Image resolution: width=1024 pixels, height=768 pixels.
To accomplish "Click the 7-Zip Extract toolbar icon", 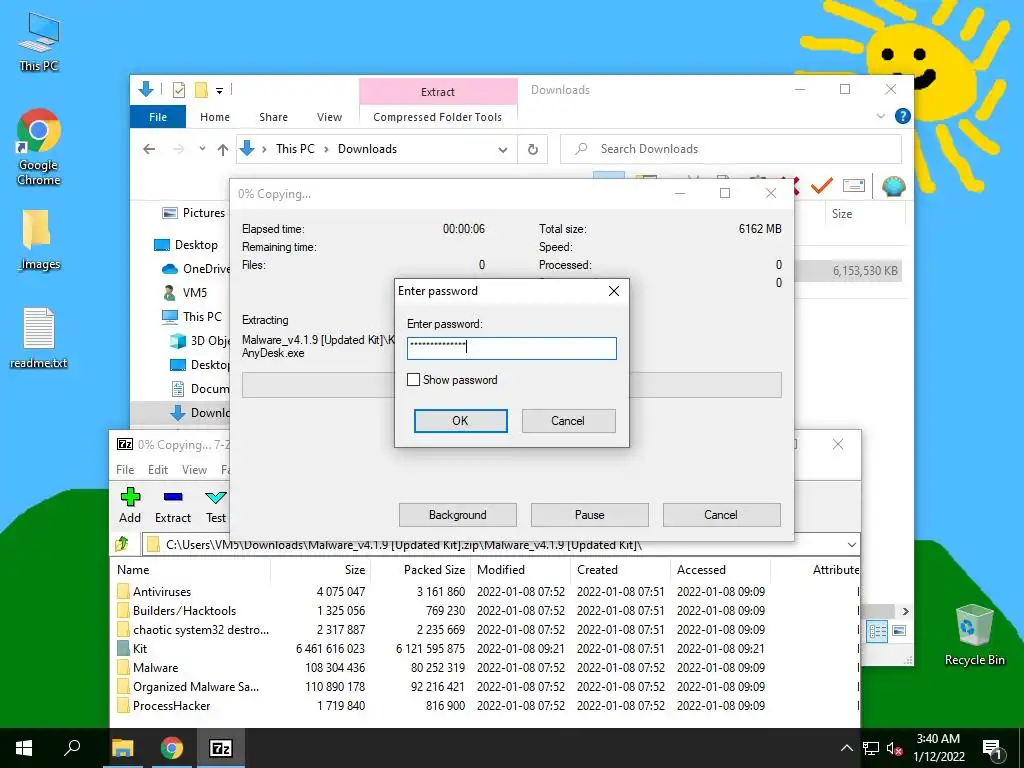I will point(173,505).
